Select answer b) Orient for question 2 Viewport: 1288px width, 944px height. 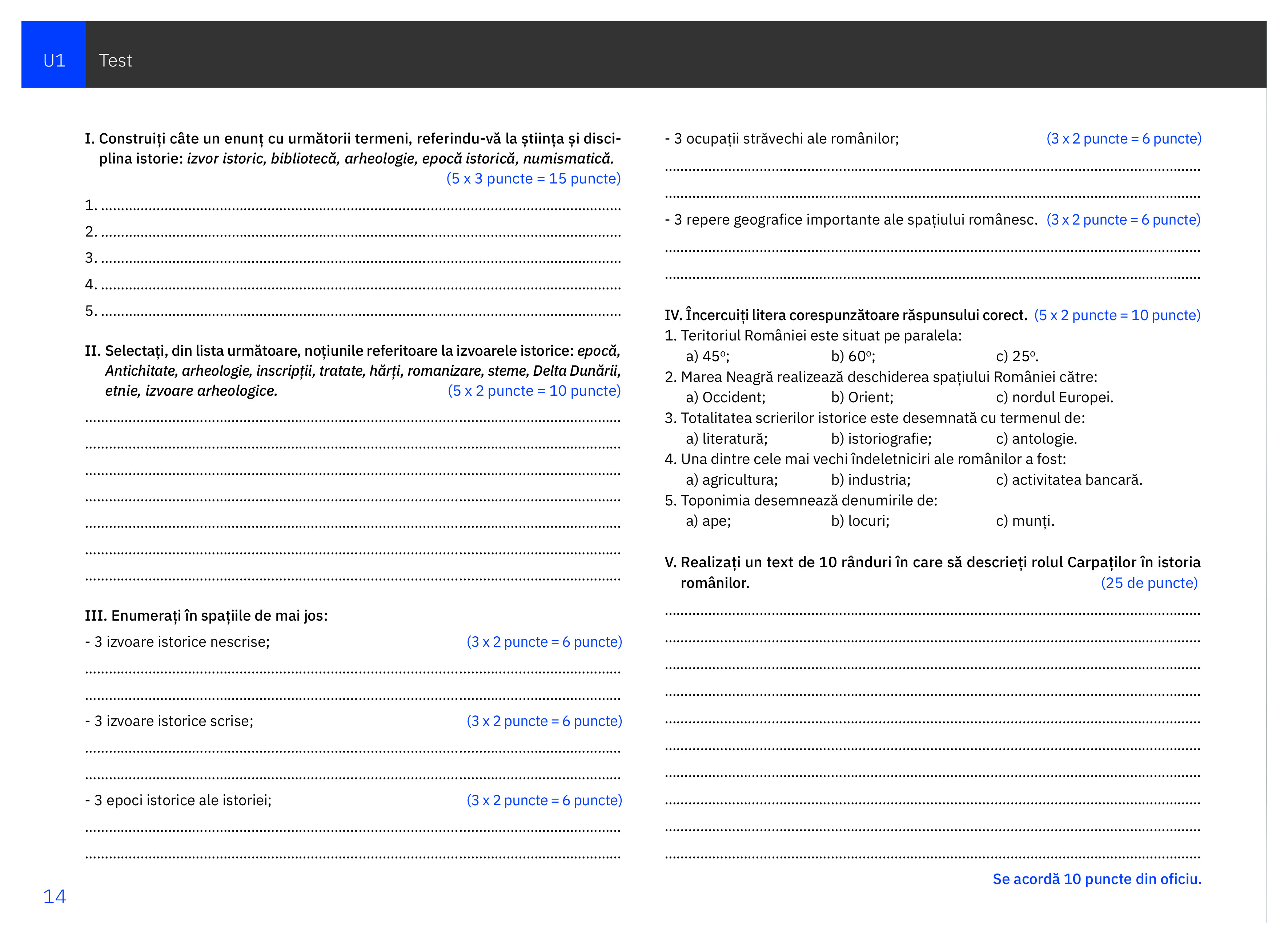862,398
